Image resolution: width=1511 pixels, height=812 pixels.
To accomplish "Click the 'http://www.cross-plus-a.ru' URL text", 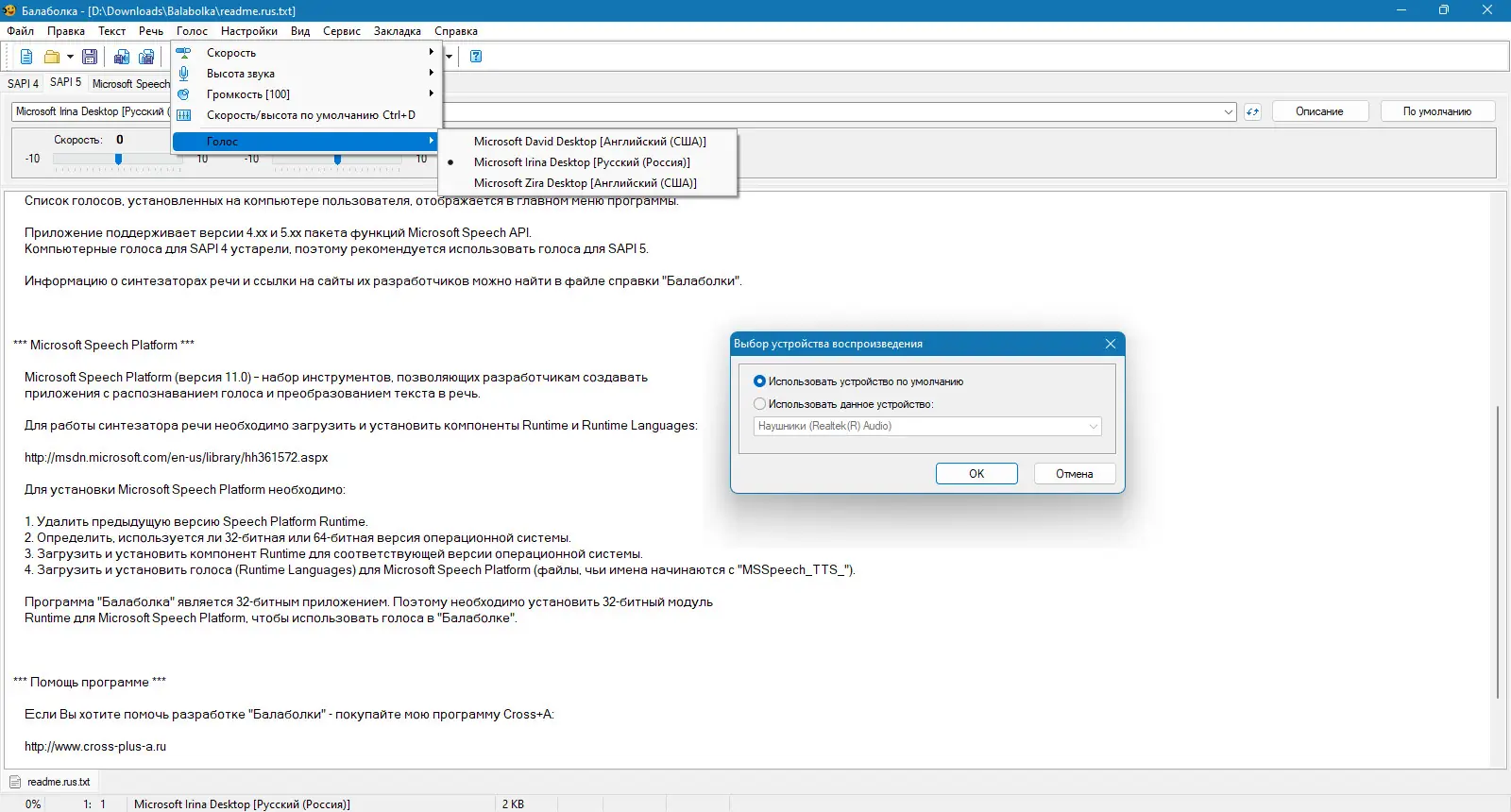I will (x=95, y=747).
